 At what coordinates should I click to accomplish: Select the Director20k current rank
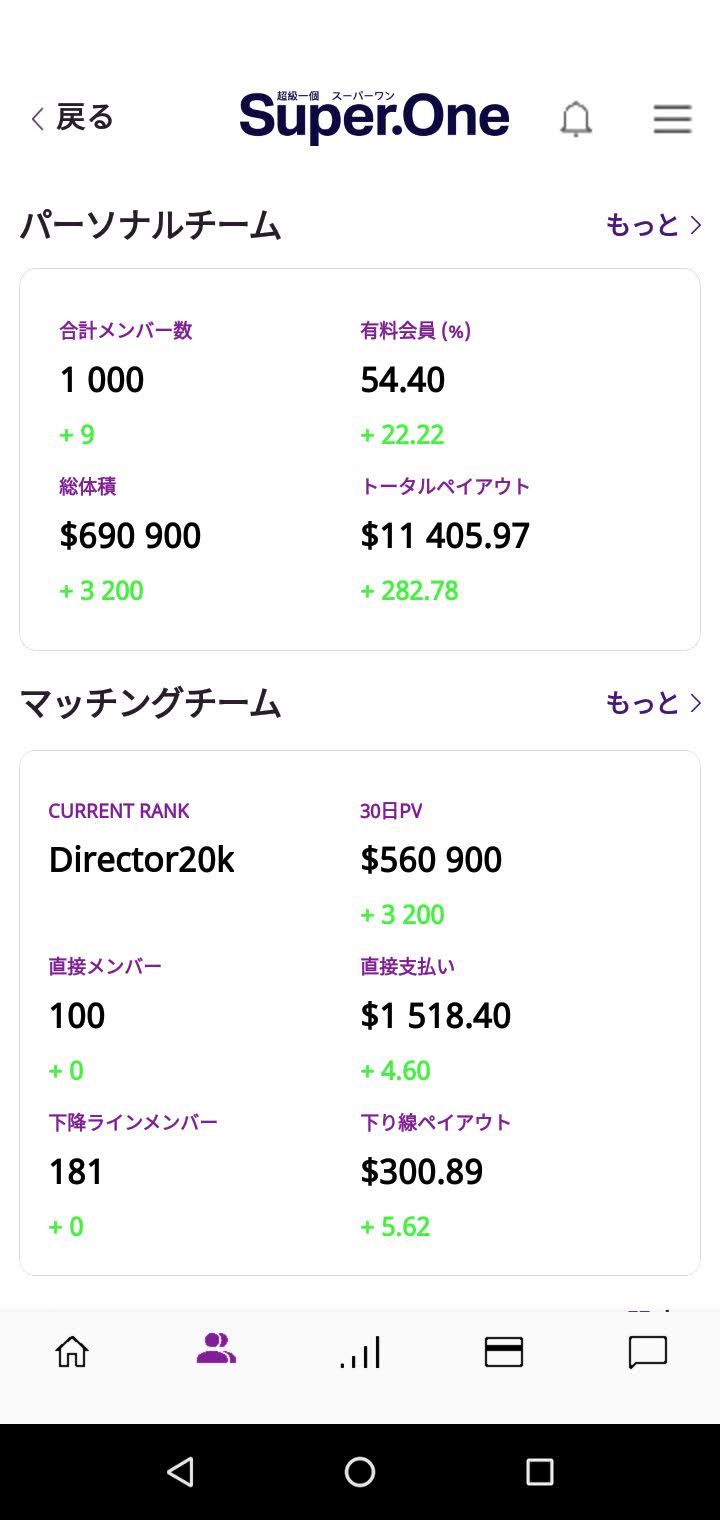[x=141, y=860]
